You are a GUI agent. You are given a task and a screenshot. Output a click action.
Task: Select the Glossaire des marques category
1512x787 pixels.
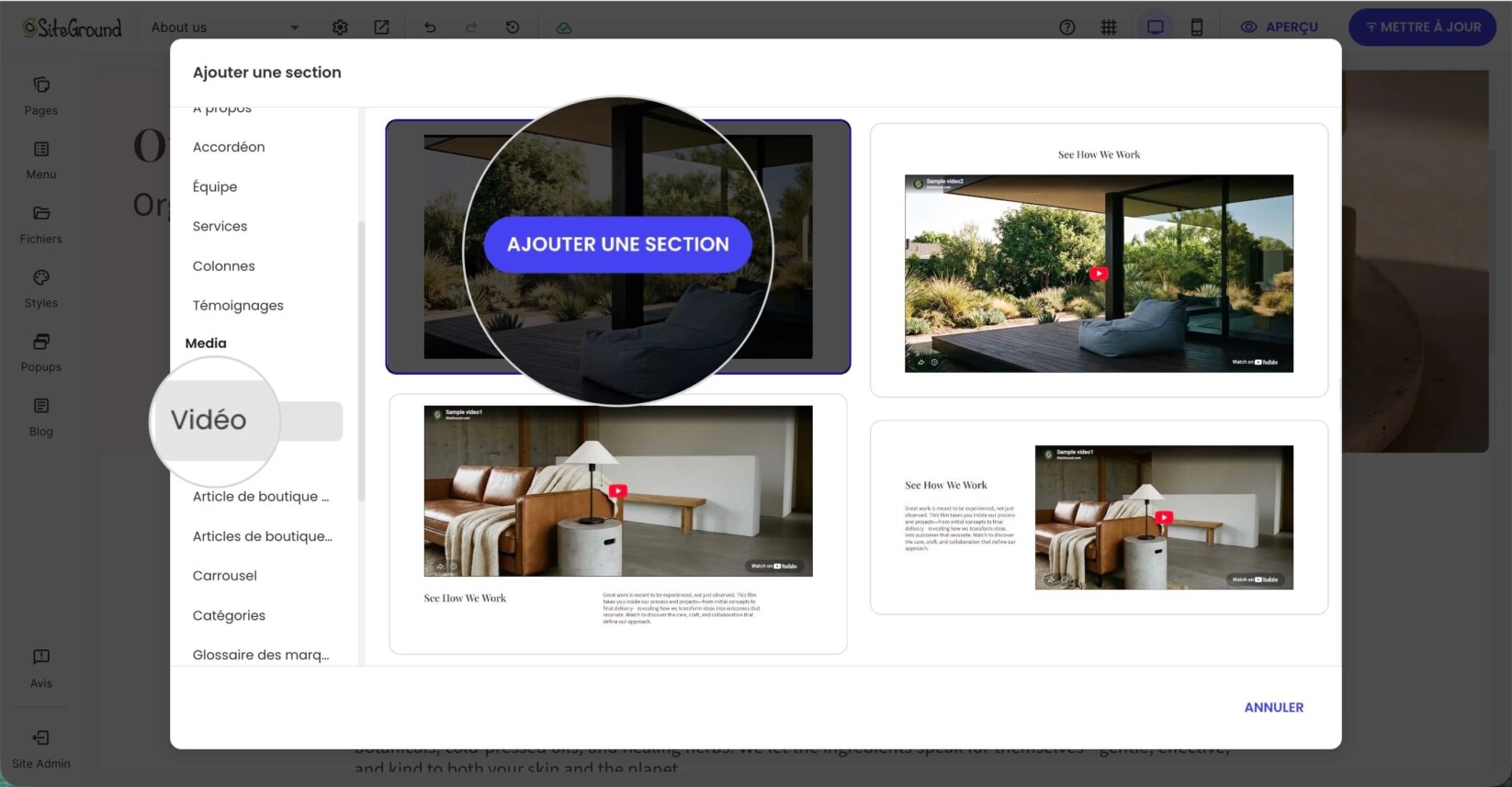coord(261,656)
